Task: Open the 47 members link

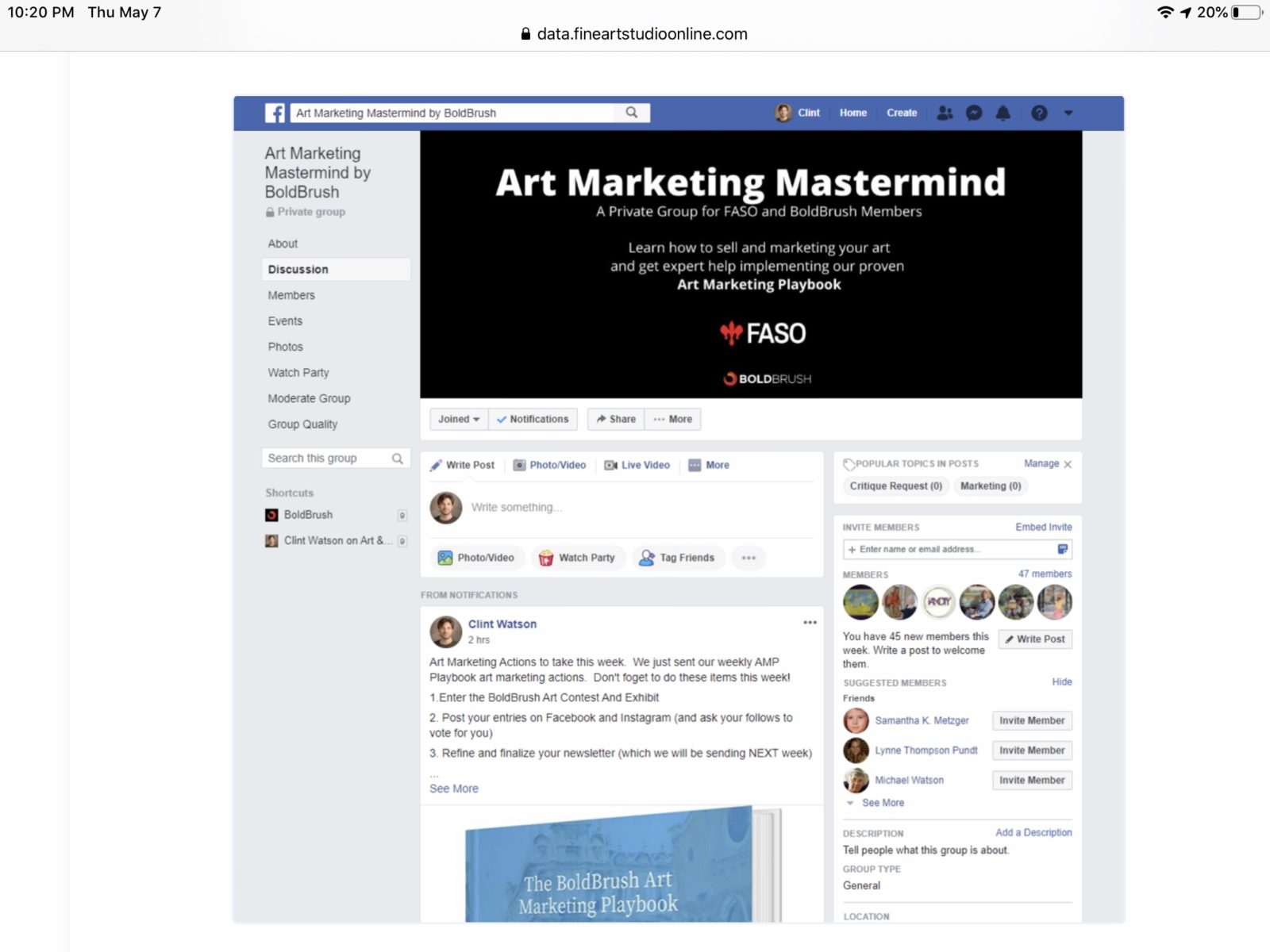Action: click(1045, 574)
